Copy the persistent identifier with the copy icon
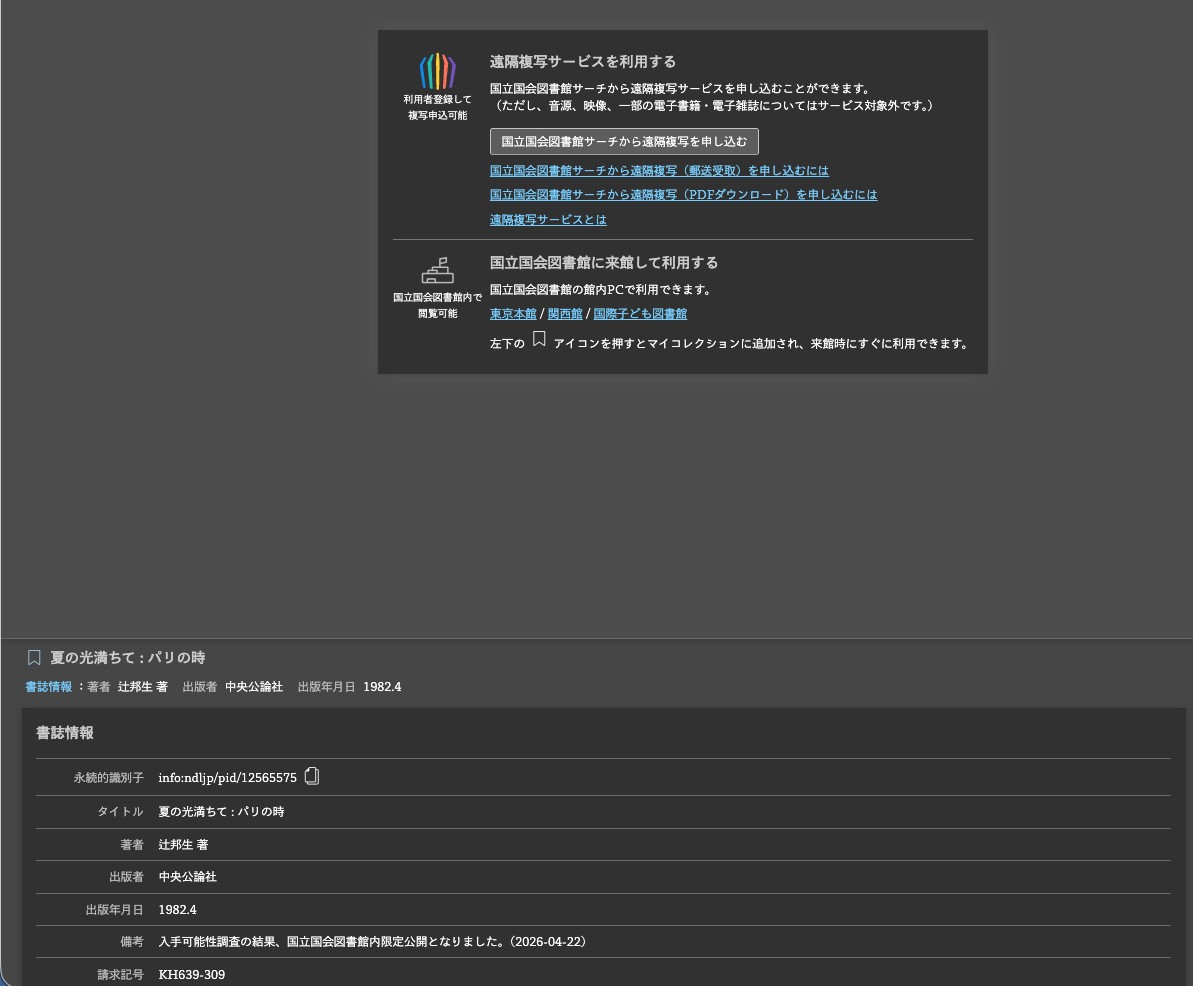 tap(312, 776)
